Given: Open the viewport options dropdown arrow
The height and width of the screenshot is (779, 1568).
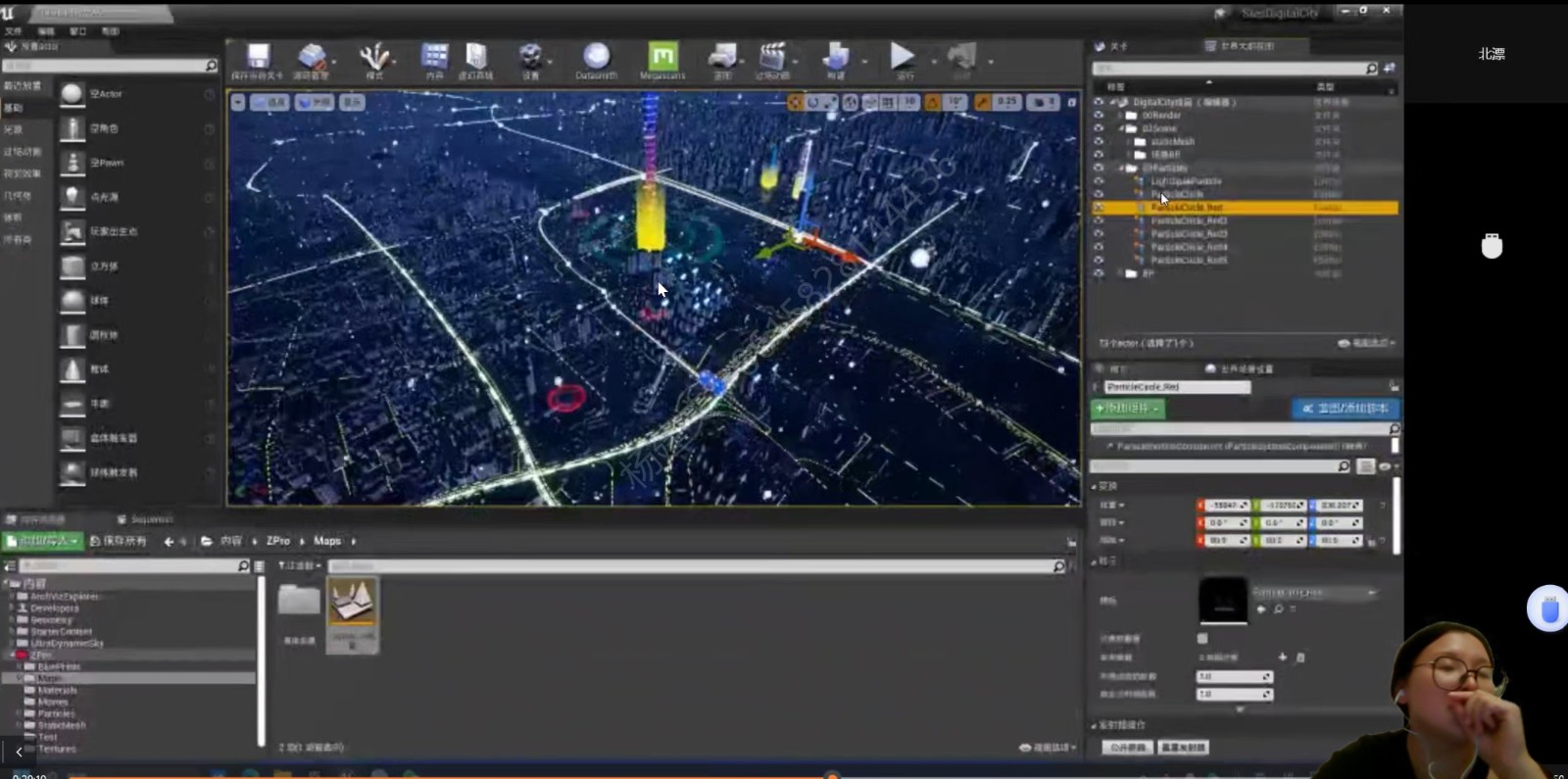Looking at the screenshot, I should click(x=237, y=102).
